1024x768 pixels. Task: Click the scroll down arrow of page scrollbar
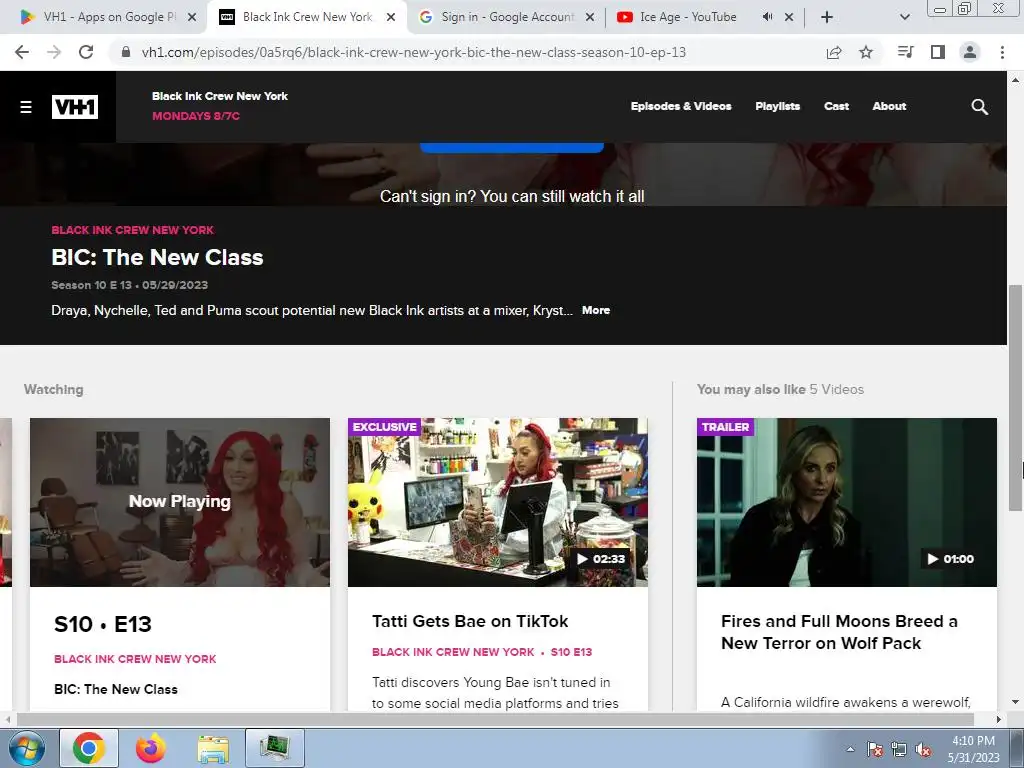tap(1015, 703)
